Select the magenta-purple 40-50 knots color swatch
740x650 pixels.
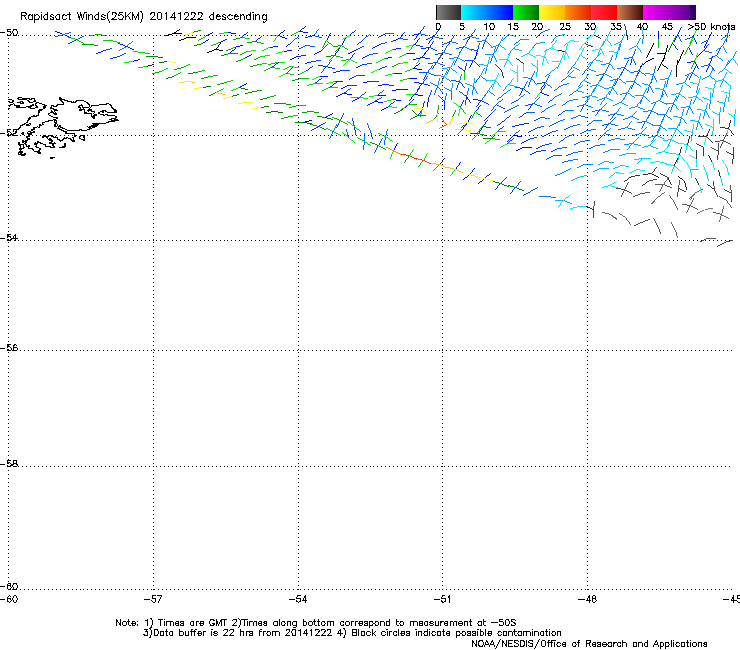pos(669,12)
